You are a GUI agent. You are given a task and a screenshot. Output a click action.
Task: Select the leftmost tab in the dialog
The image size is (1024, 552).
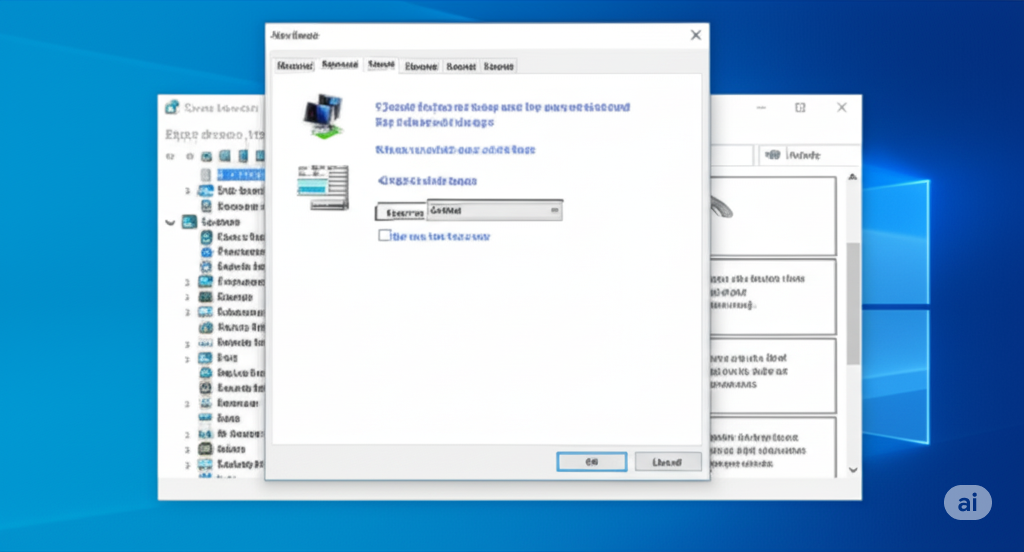pos(295,66)
